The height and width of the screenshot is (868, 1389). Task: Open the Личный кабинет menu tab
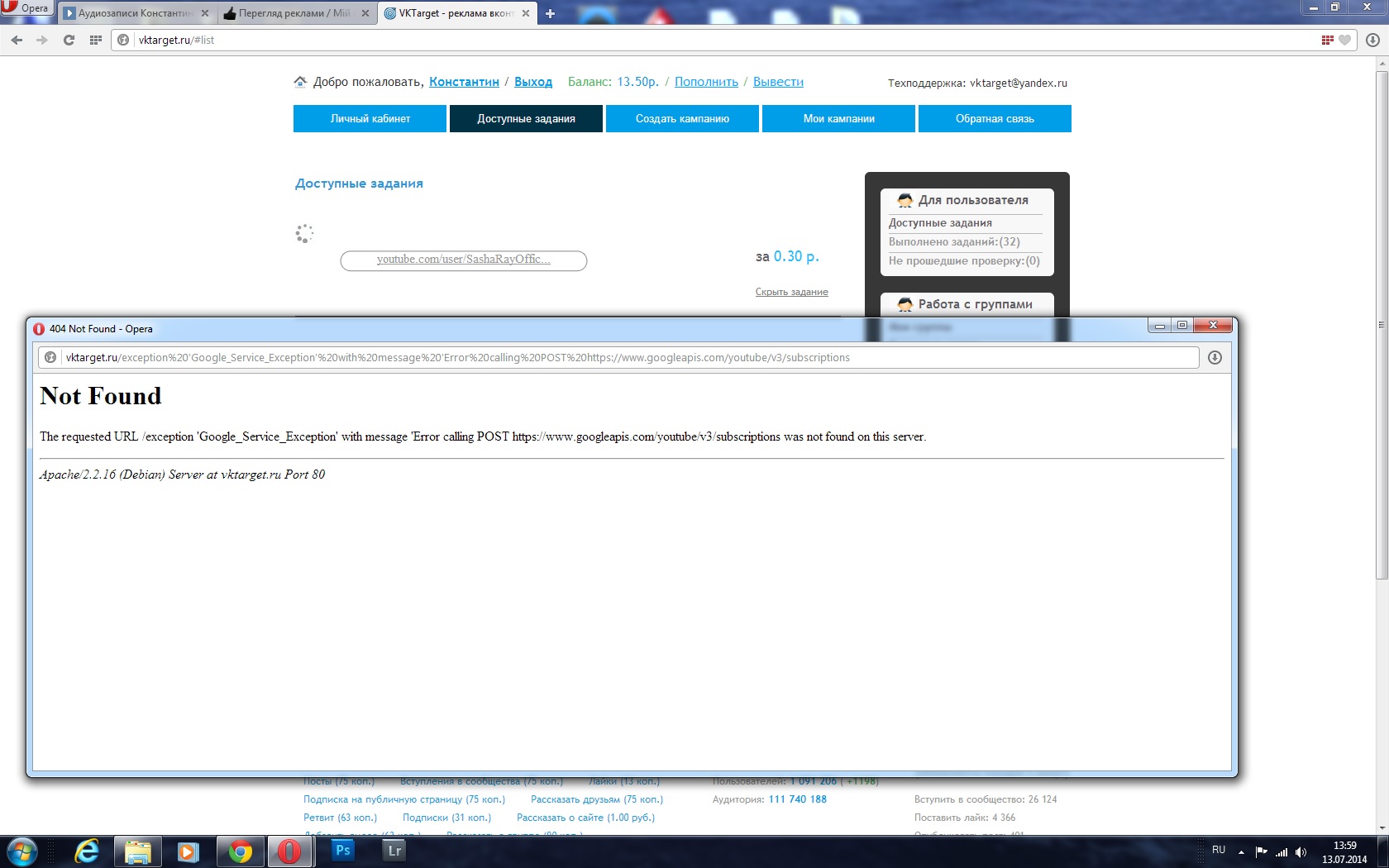coord(370,118)
